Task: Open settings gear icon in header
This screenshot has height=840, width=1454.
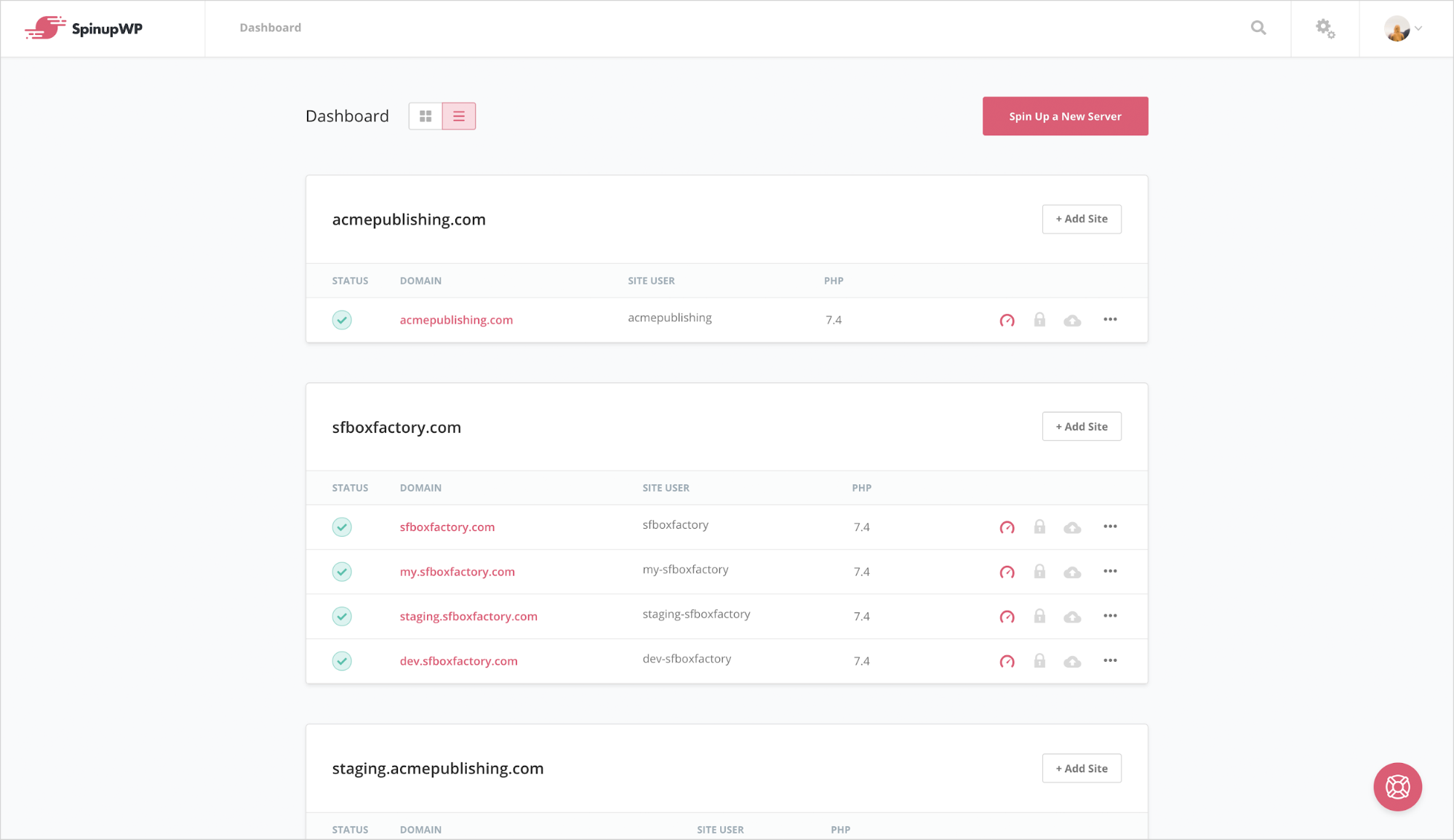Action: (x=1325, y=28)
